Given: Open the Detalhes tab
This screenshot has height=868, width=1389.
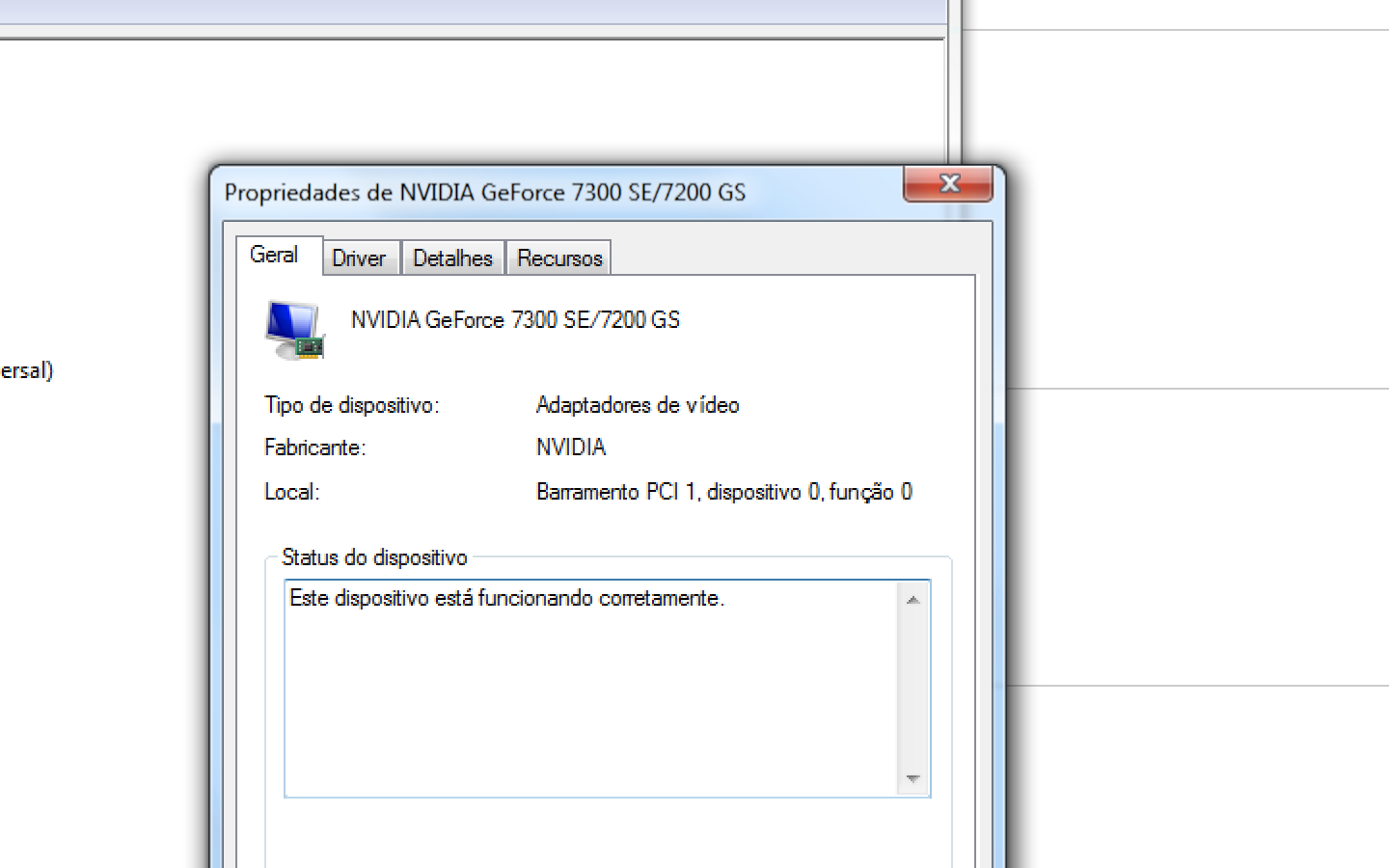Looking at the screenshot, I should 452,258.
